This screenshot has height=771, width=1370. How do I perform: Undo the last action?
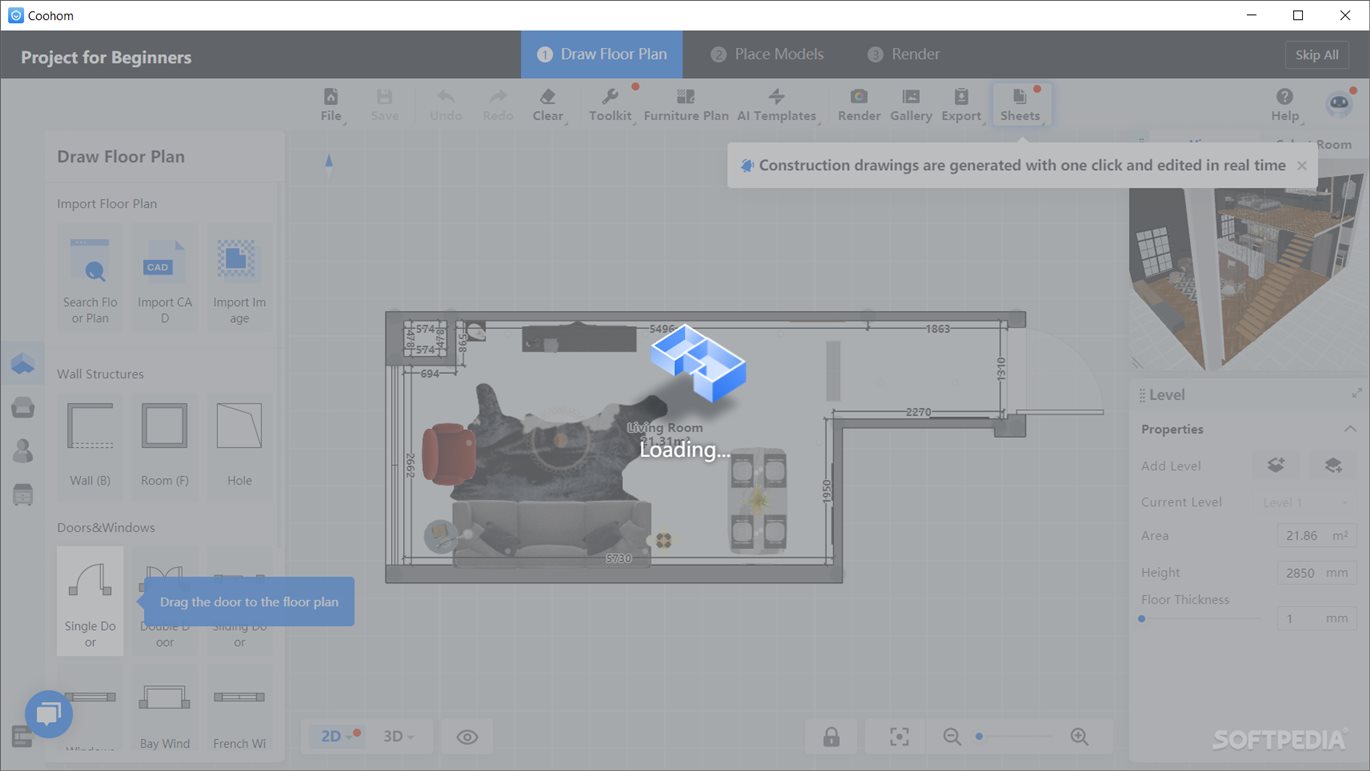coord(445,104)
